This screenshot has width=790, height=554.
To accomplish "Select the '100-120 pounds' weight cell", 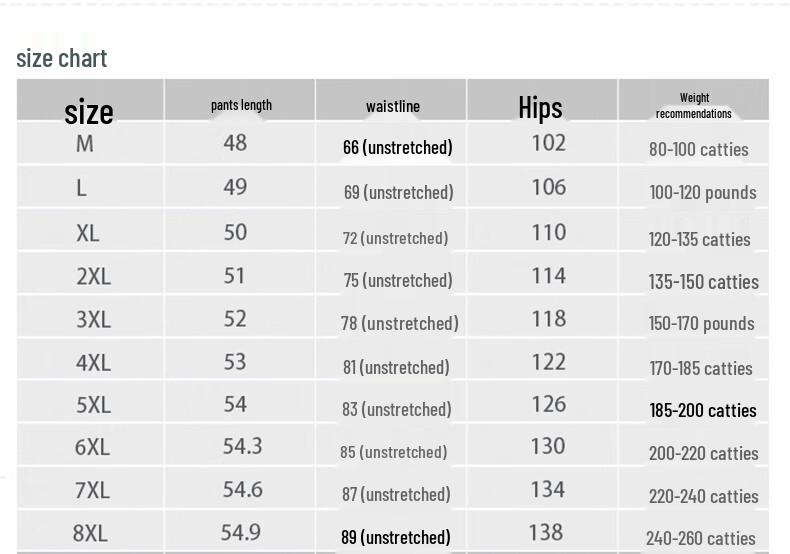I will pyautogui.click(x=703, y=192).
